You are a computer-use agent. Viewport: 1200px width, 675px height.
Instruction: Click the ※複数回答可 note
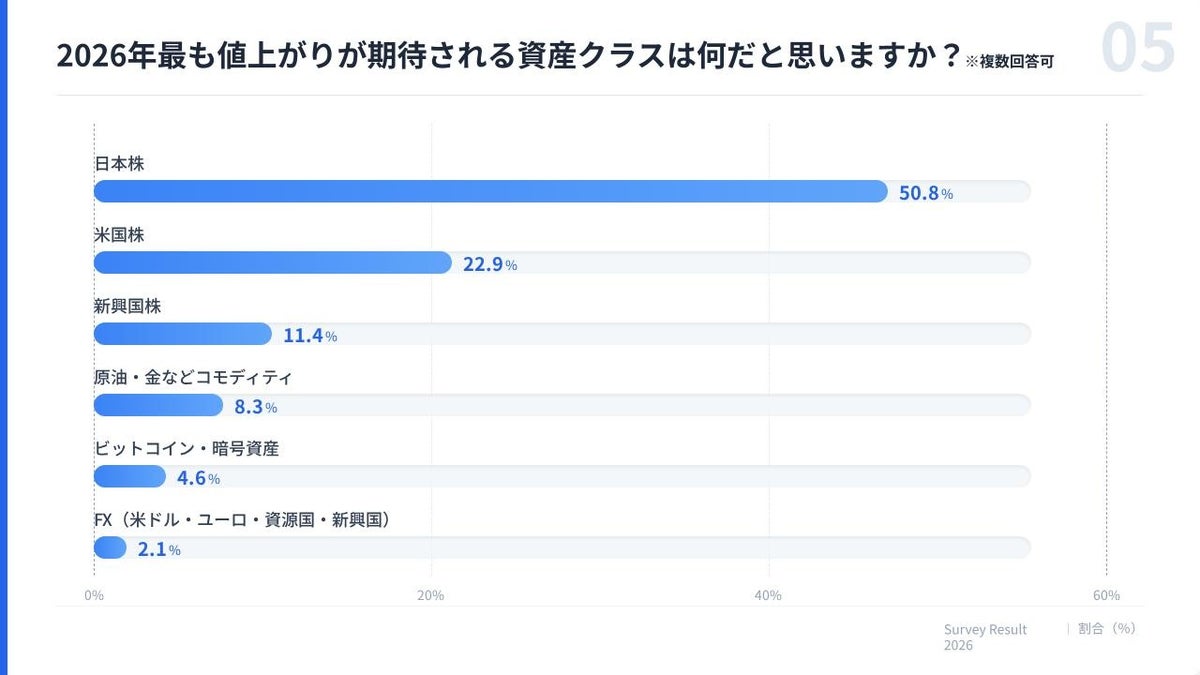pos(1009,62)
